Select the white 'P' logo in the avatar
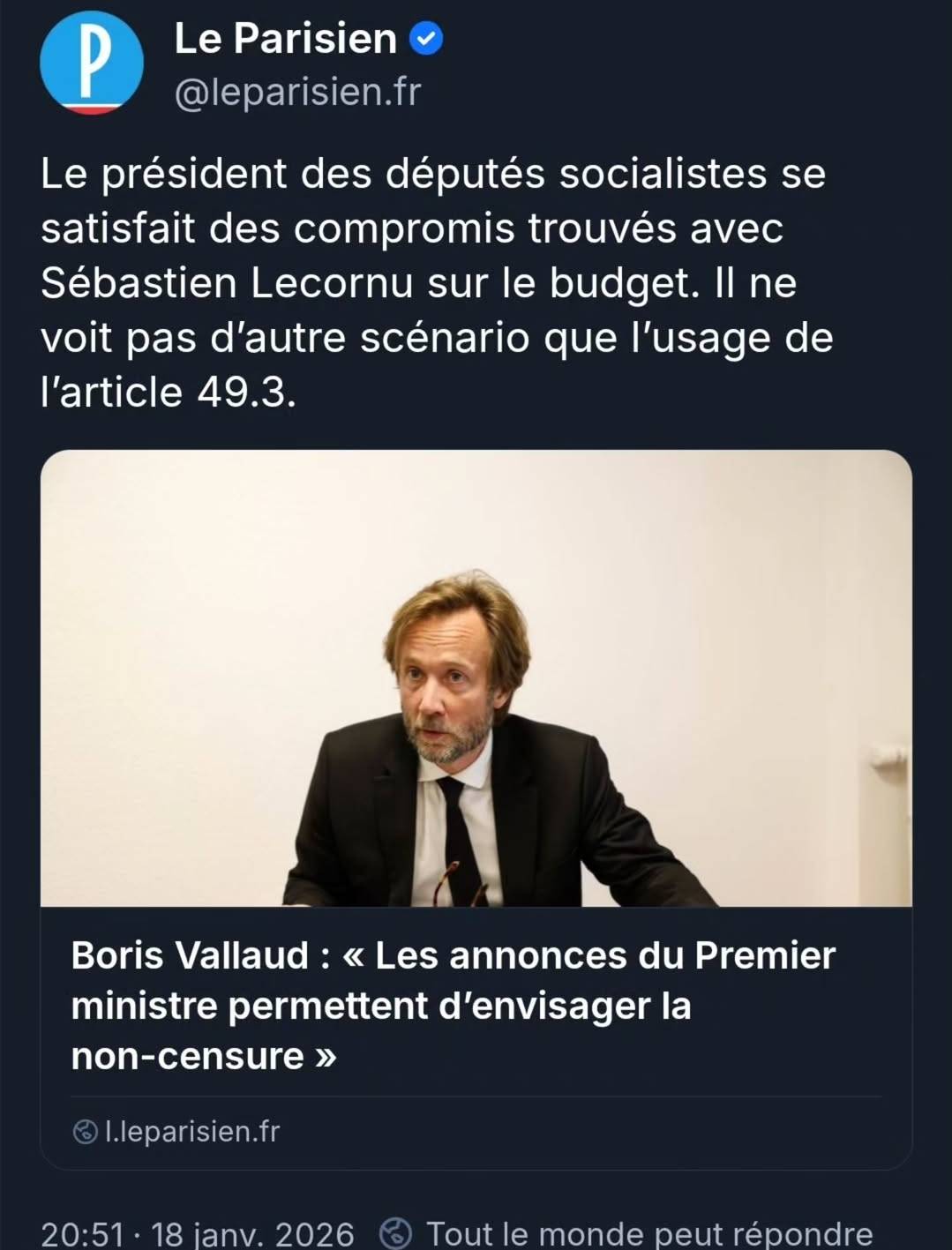Viewport: 952px width, 1250px height. 93,62
